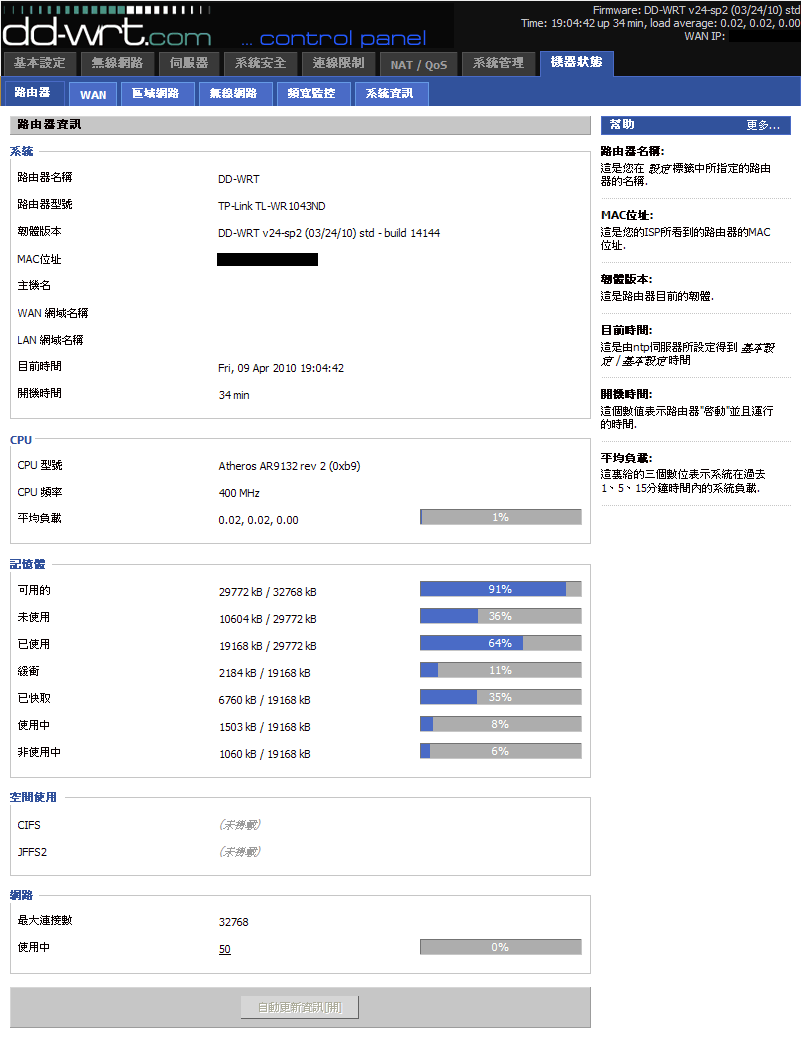Click the Firmware header text at top
The height and width of the screenshot is (1037, 801).
click(696, 11)
